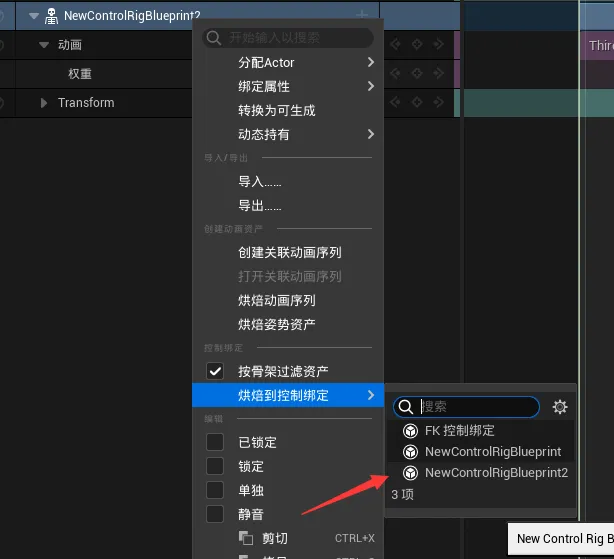Enable the 已锁定 checkbox
Viewport: 614px width, 559px height.
(x=215, y=442)
